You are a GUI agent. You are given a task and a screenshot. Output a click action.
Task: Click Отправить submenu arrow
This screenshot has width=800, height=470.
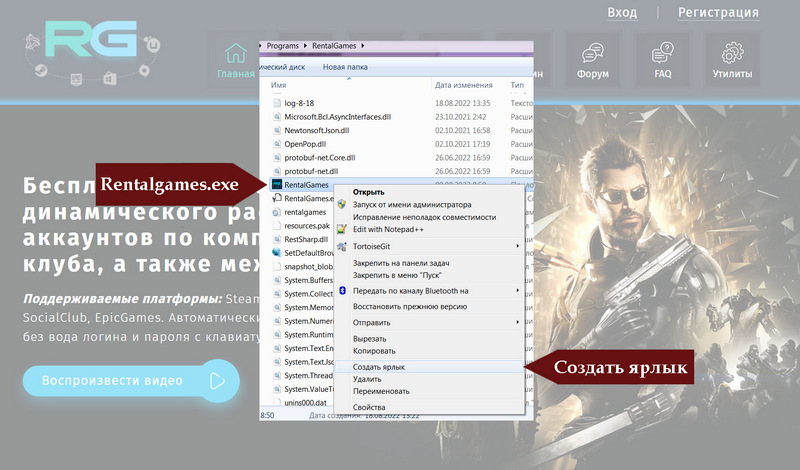(517, 323)
